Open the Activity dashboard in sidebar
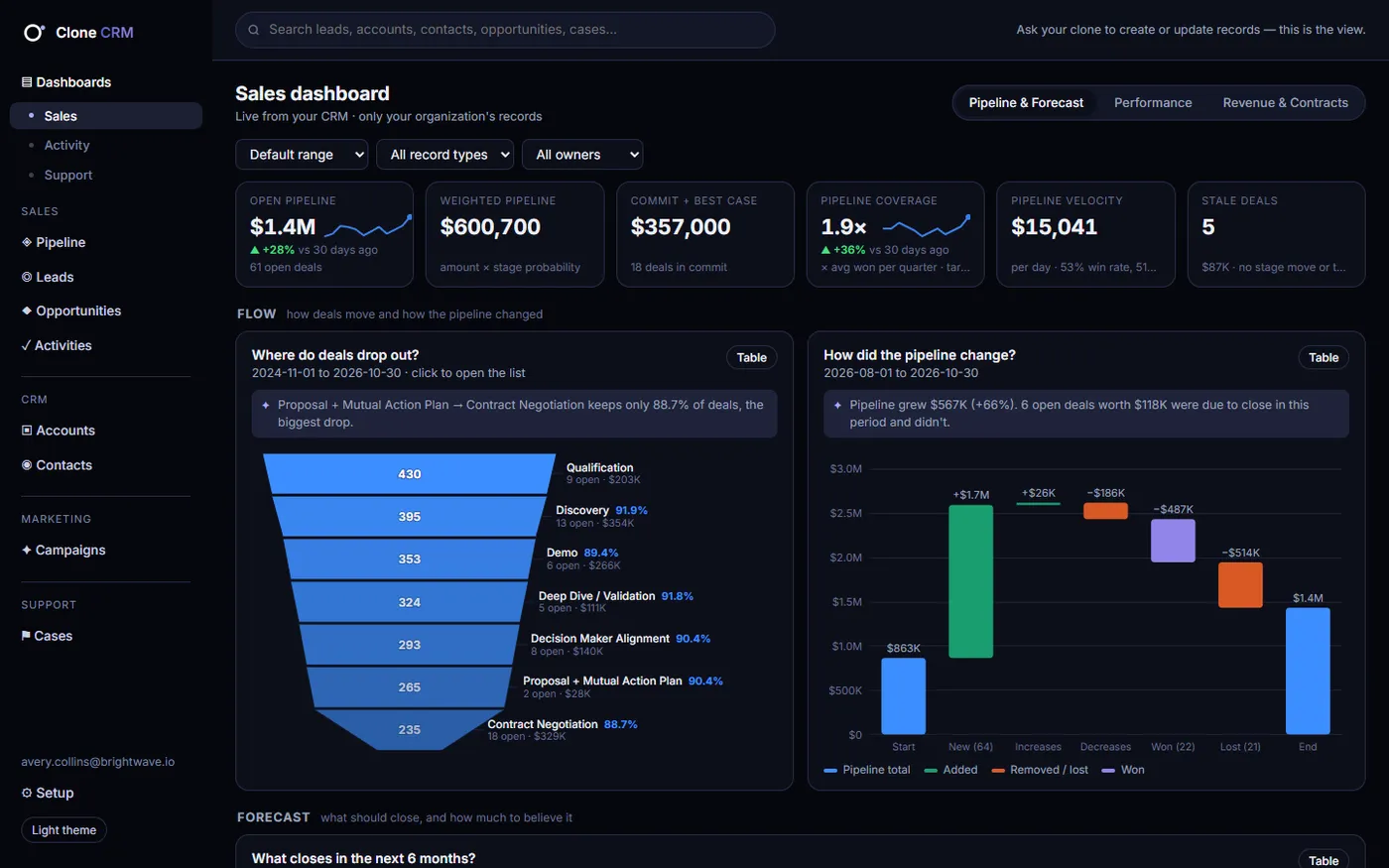Screen dimensions: 1389x868 tap(106, 145)
